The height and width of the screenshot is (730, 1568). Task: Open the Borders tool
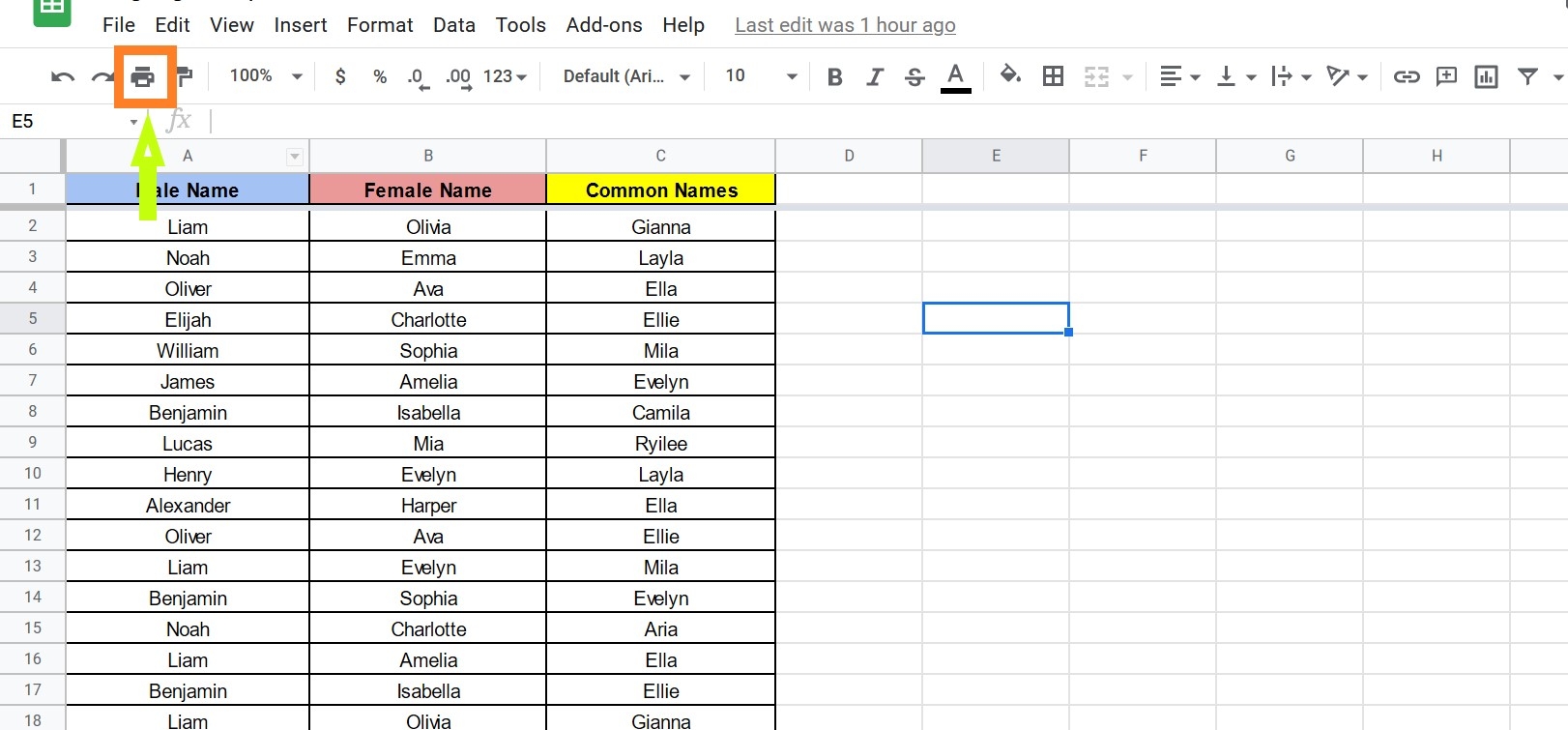[x=1053, y=76]
